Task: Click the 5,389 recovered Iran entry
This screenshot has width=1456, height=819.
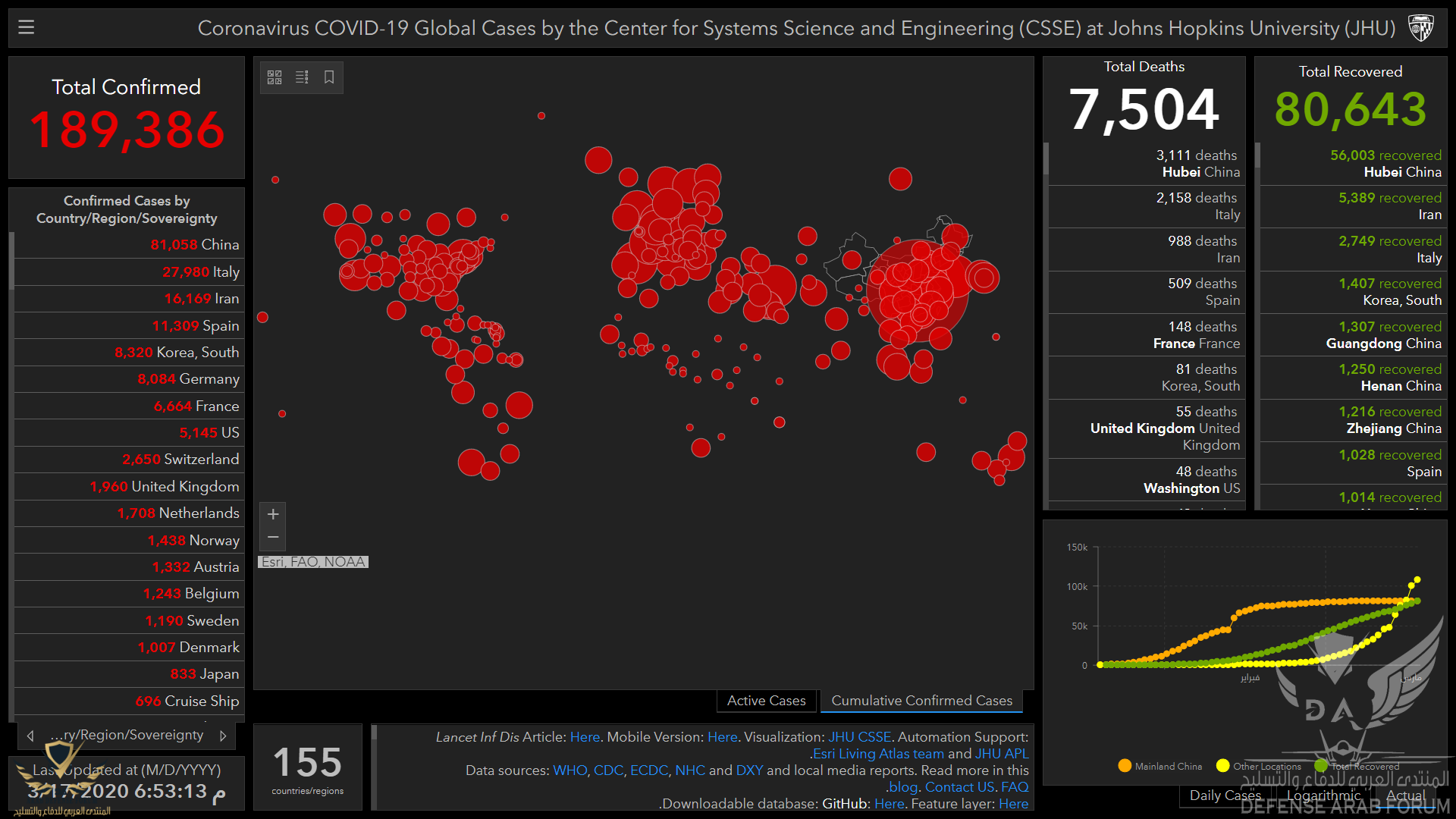Action: pos(1353,206)
